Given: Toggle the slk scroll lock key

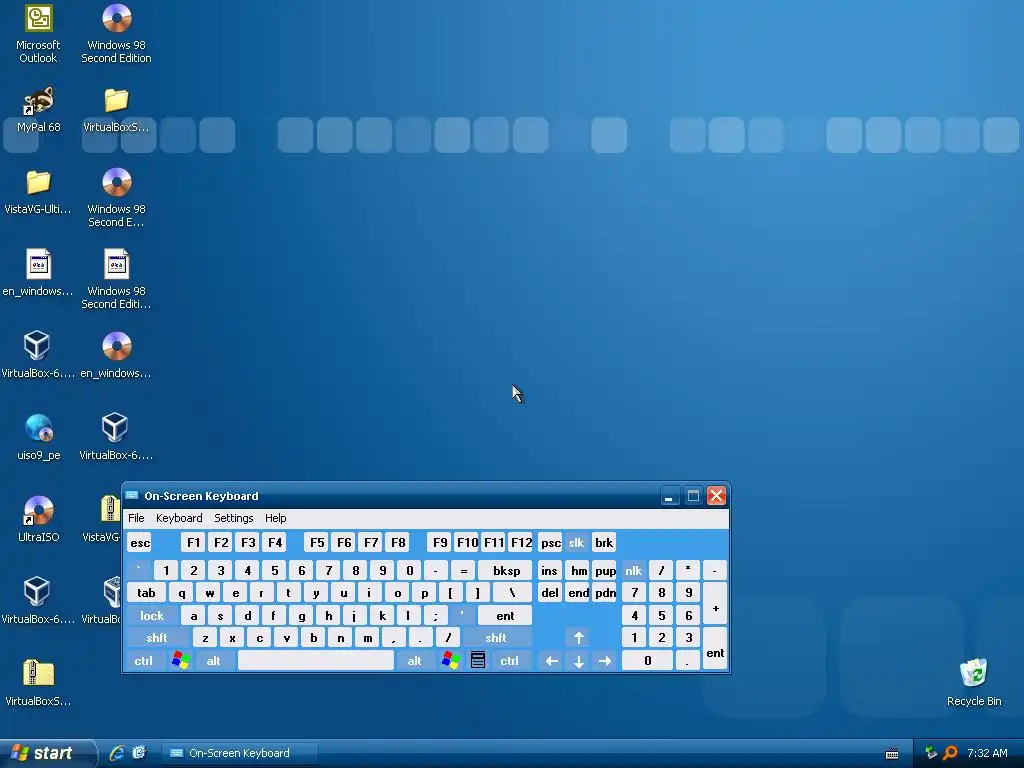Looking at the screenshot, I should point(576,542).
